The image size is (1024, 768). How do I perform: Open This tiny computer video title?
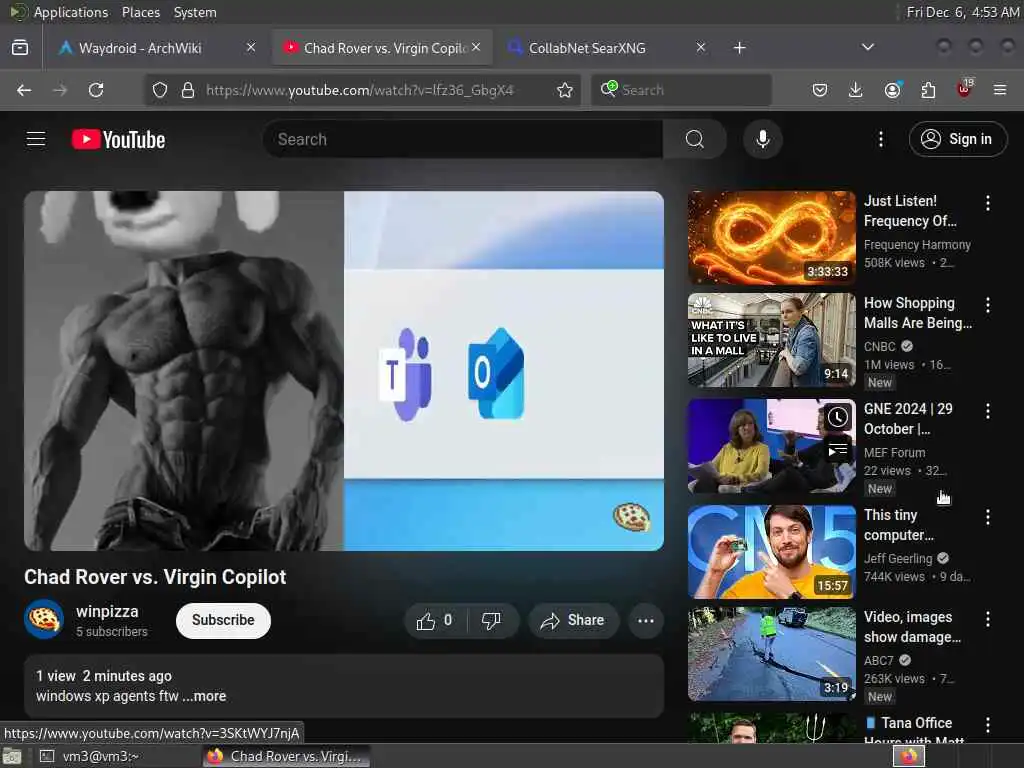click(899, 525)
